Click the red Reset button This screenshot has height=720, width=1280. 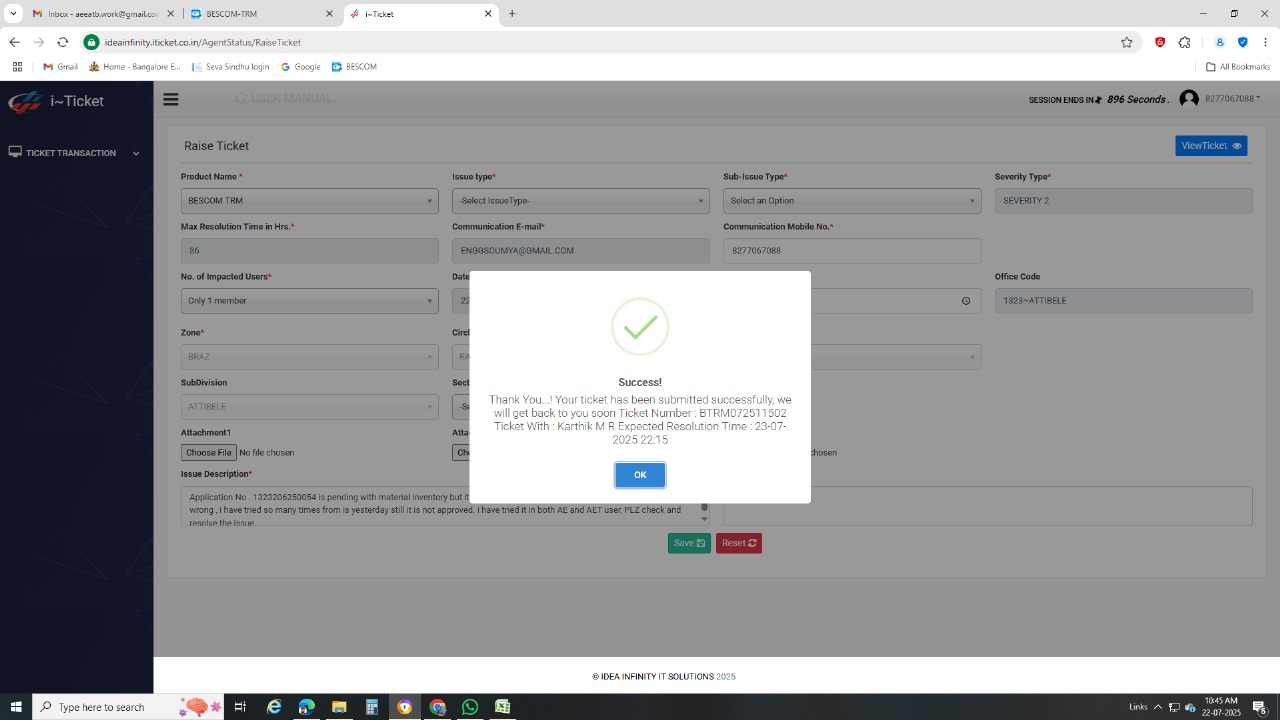739,543
